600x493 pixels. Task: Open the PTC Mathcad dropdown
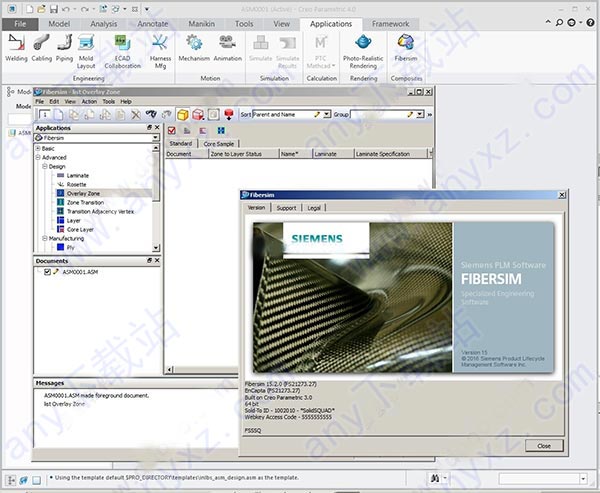(321, 51)
